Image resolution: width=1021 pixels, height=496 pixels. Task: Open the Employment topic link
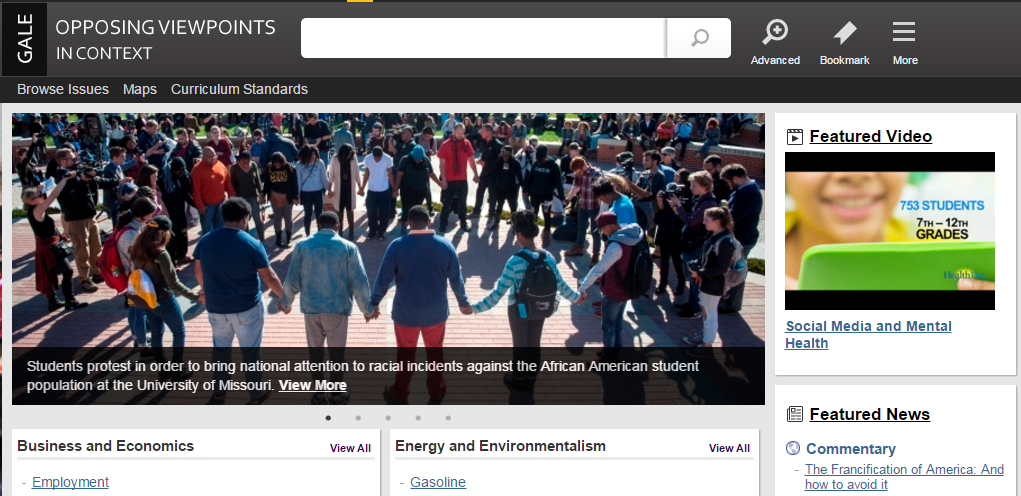click(x=70, y=482)
